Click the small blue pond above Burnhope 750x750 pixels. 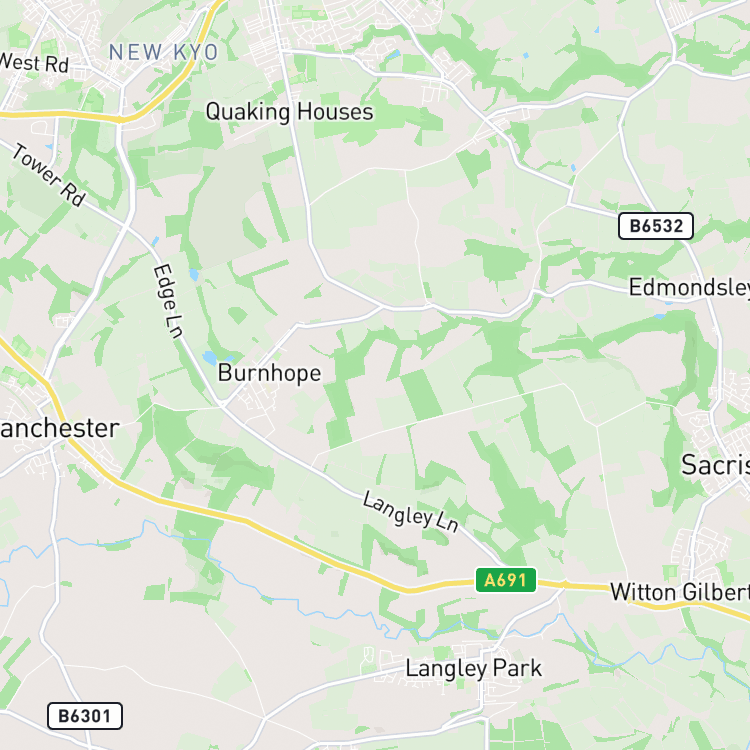(x=210, y=358)
